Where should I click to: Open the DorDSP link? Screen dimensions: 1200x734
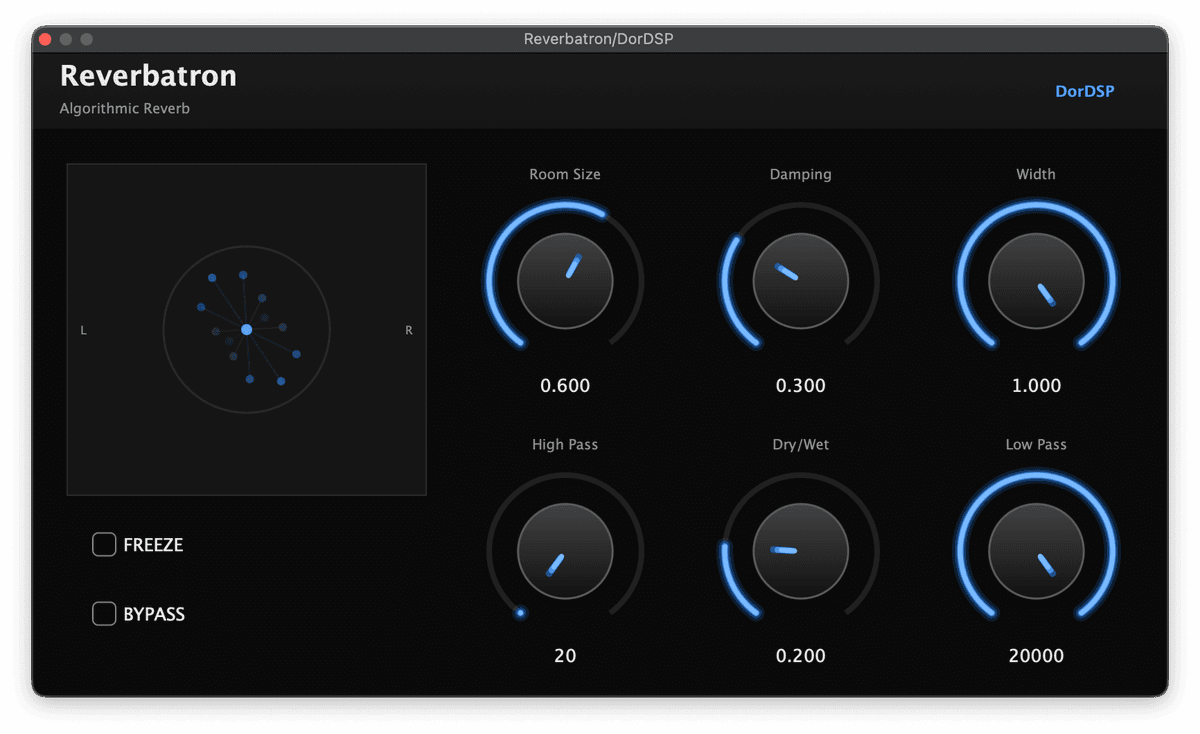click(1085, 90)
